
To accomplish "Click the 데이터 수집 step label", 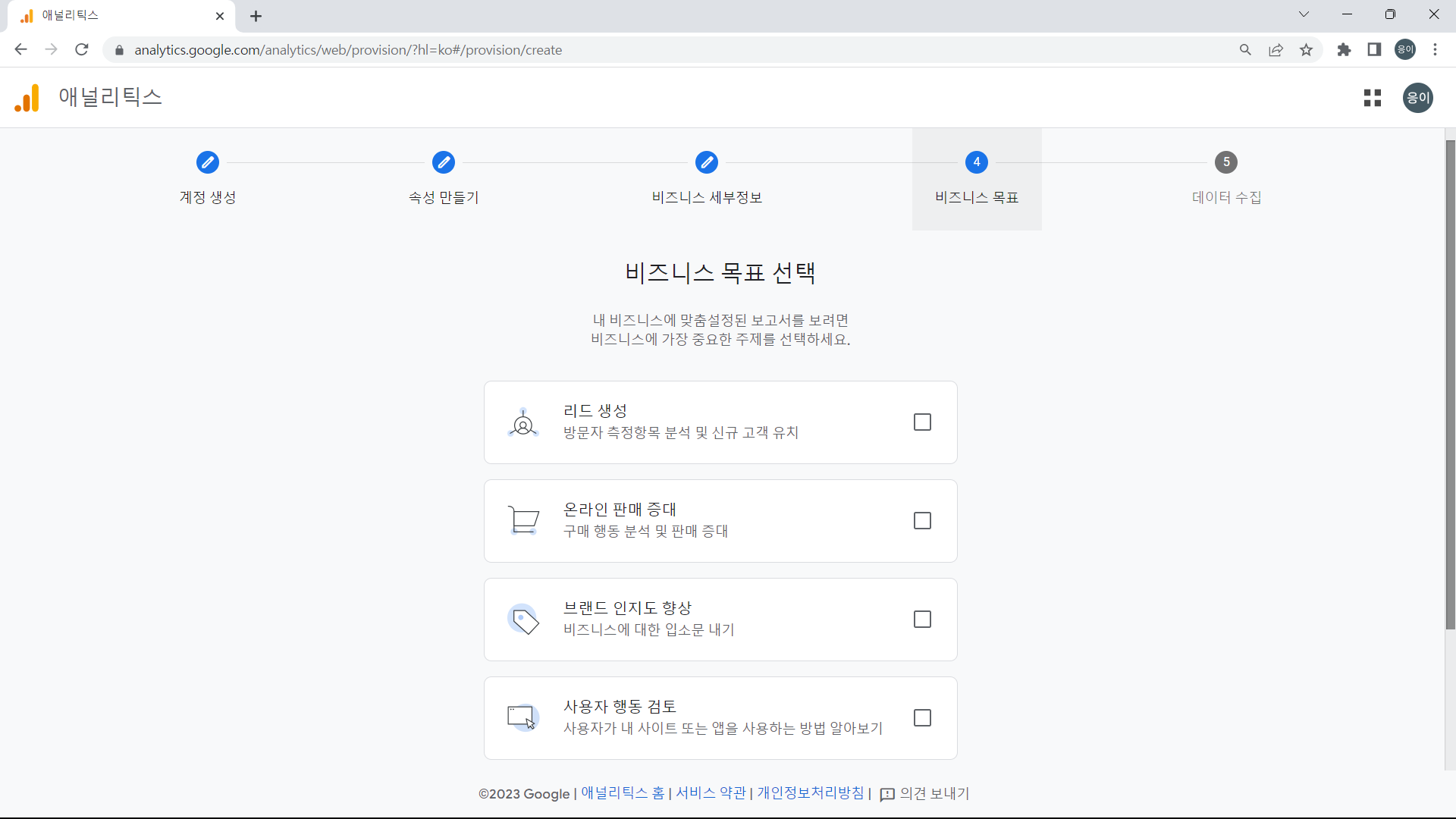I will [1226, 197].
